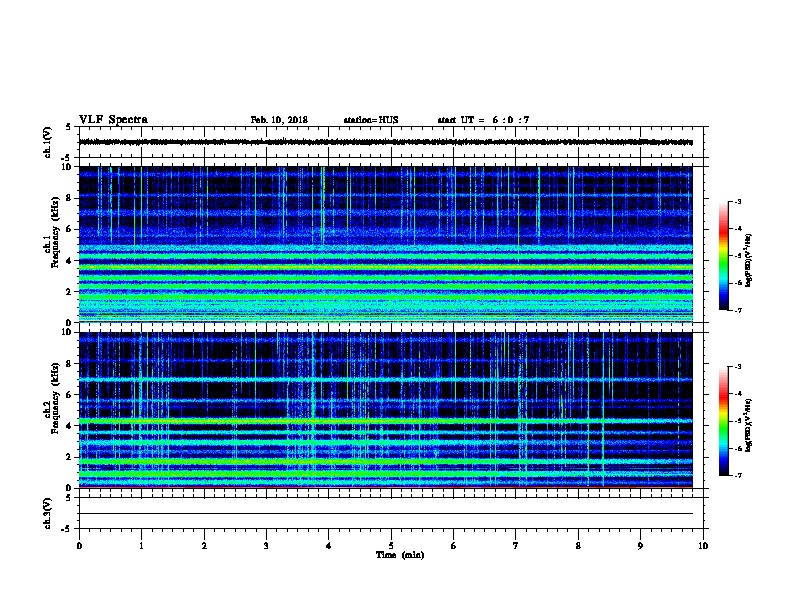Click time axis tick label "2"
This screenshot has height=612, width=792.
(204, 546)
